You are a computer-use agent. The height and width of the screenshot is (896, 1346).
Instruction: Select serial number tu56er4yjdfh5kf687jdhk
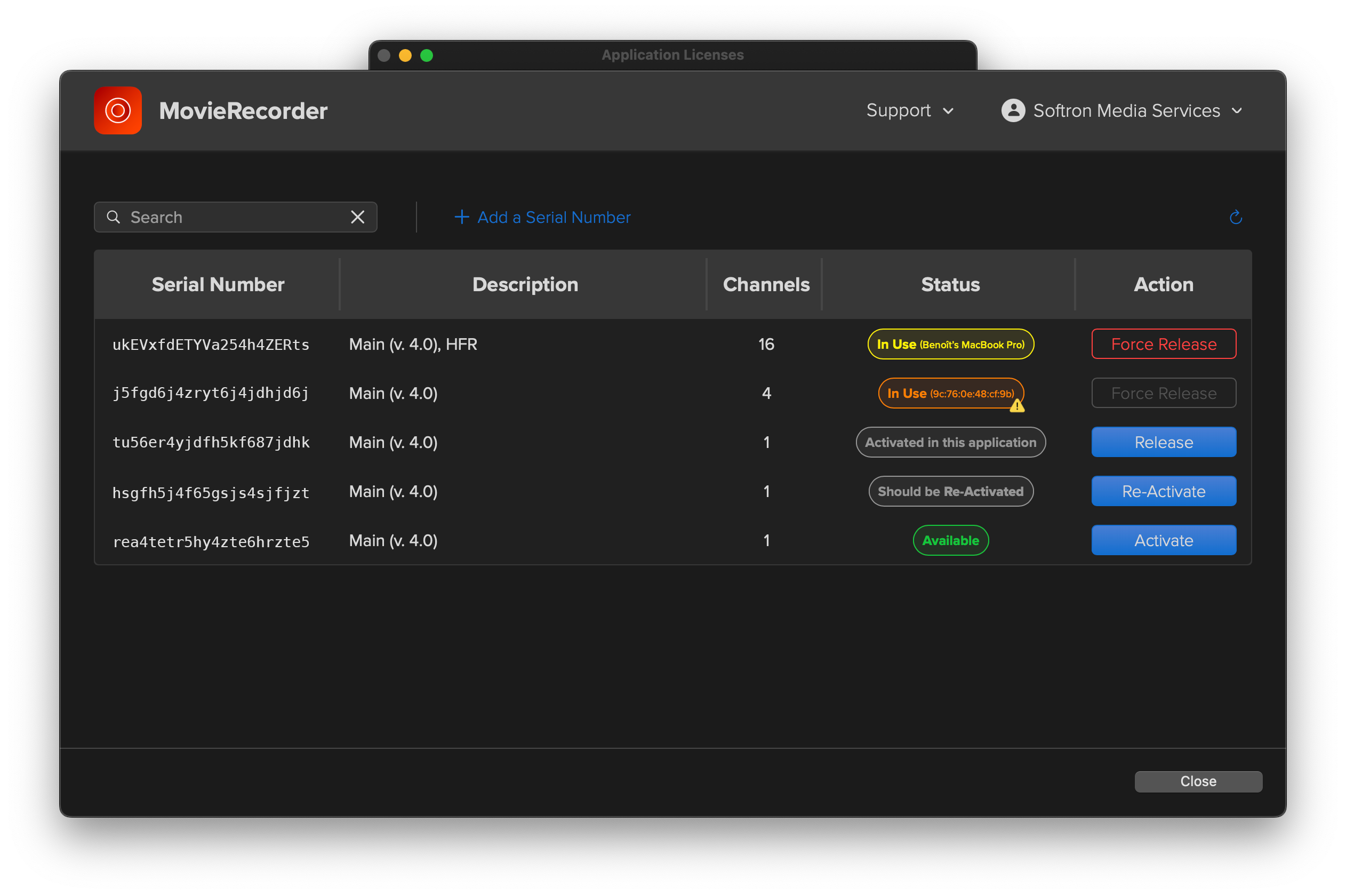coord(211,443)
